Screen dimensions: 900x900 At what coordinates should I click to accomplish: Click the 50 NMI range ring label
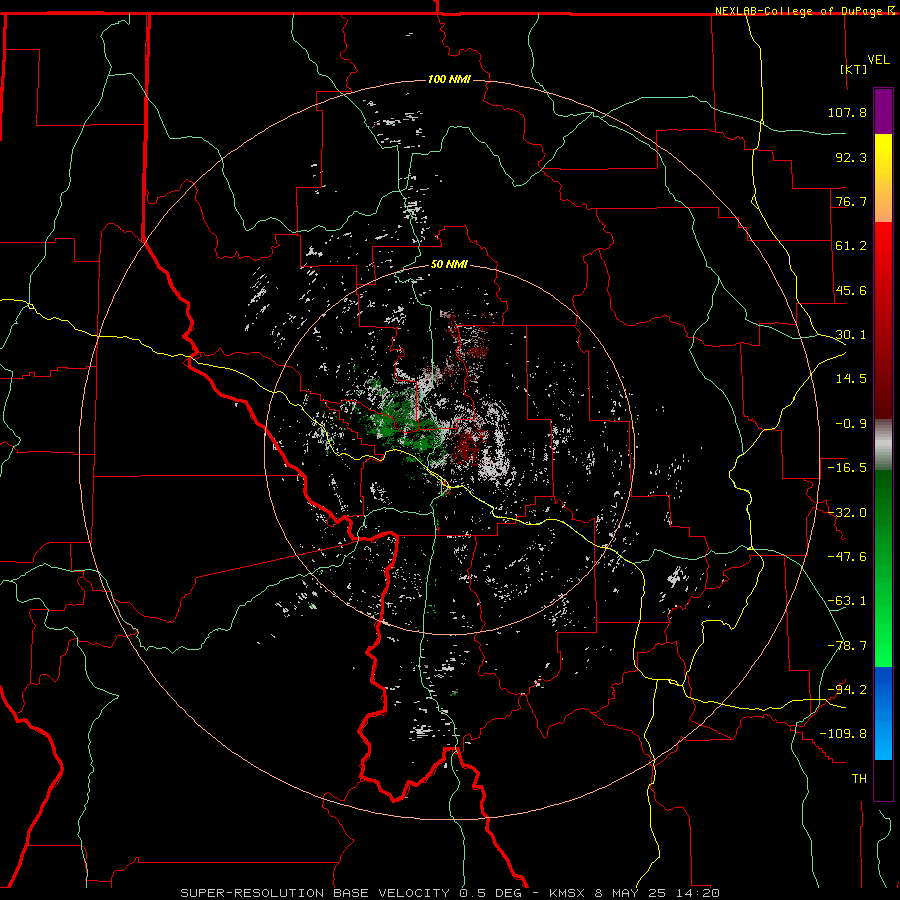449,264
